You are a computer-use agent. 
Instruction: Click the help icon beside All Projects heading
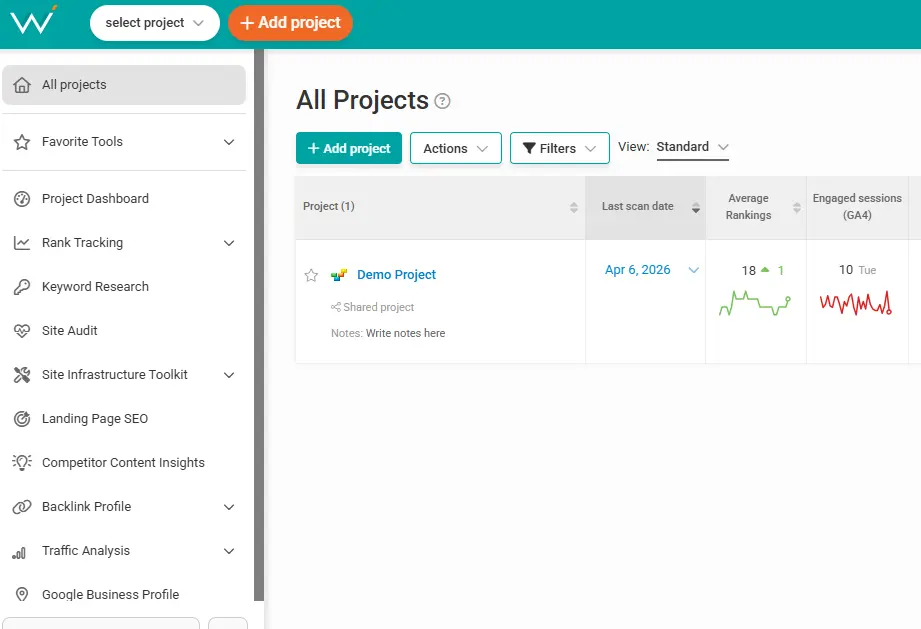pos(444,101)
